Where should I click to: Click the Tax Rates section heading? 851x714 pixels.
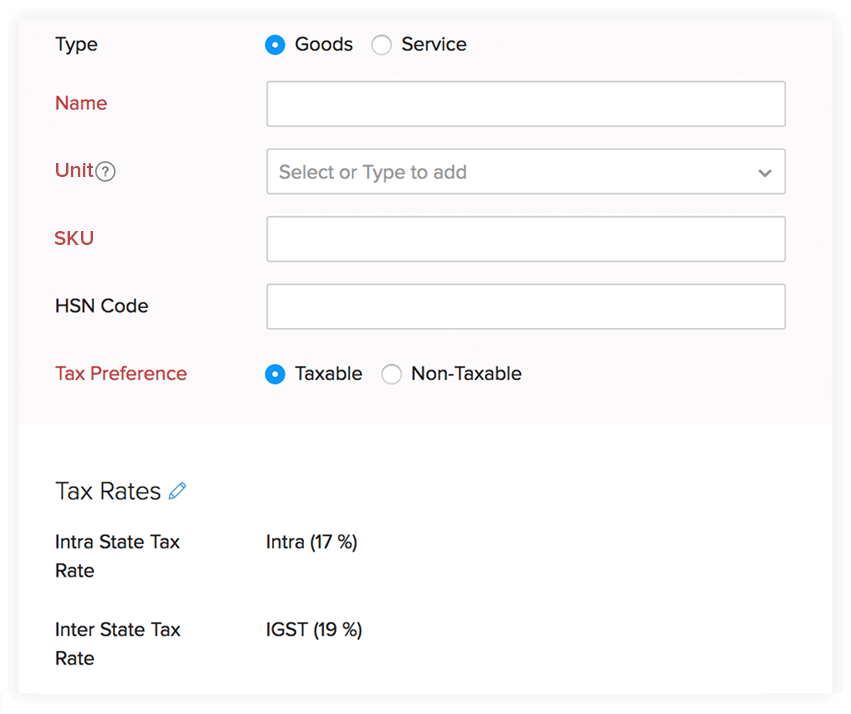(x=108, y=491)
